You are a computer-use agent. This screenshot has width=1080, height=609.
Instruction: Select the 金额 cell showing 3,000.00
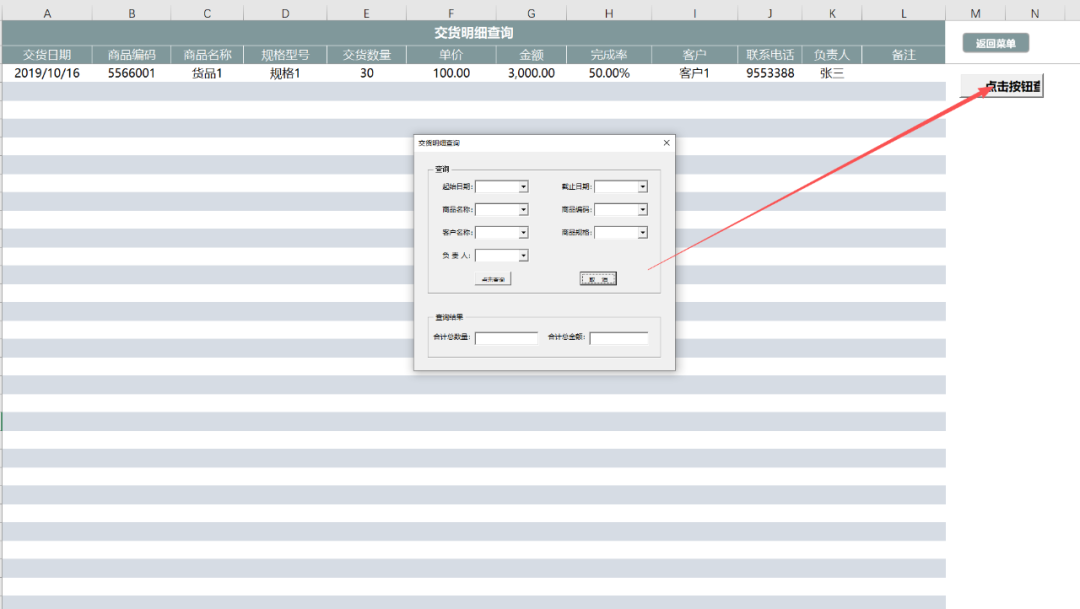[531, 73]
